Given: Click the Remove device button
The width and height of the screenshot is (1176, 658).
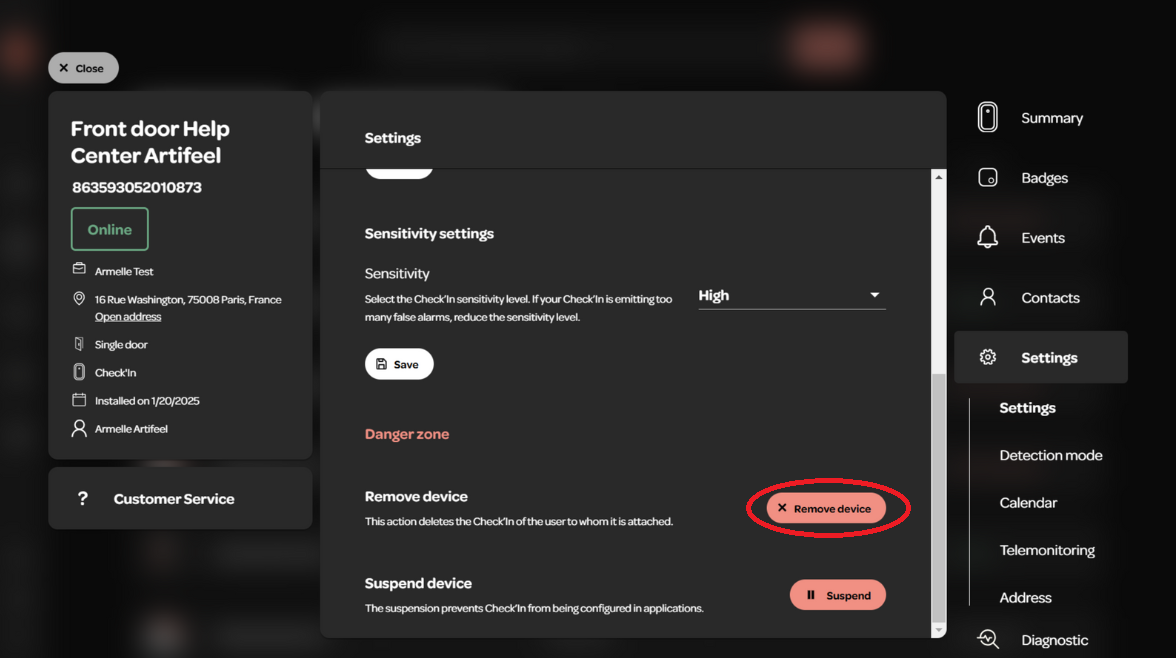Looking at the screenshot, I should pyautogui.click(x=826, y=508).
